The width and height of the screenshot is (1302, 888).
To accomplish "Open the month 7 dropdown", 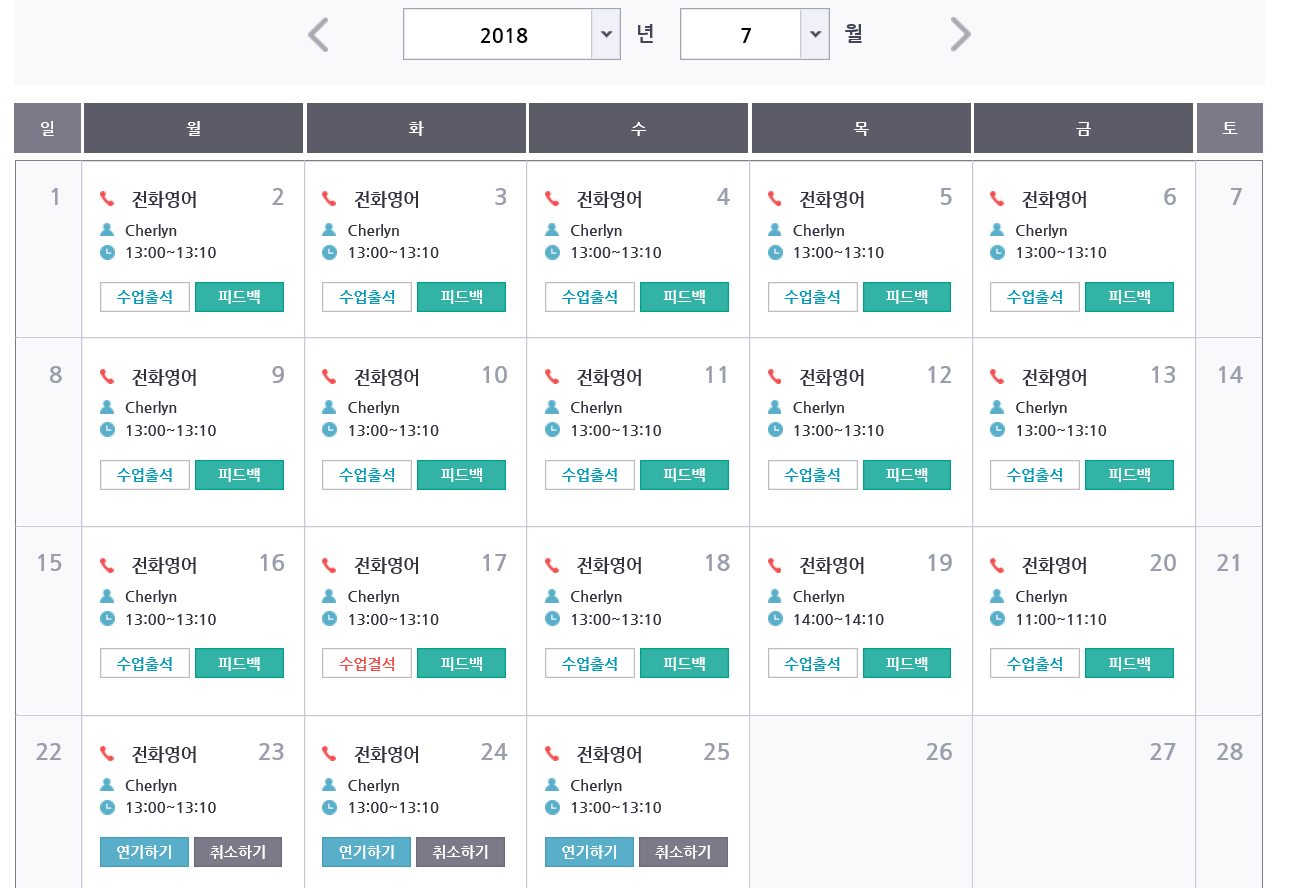I will click(x=815, y=35).
